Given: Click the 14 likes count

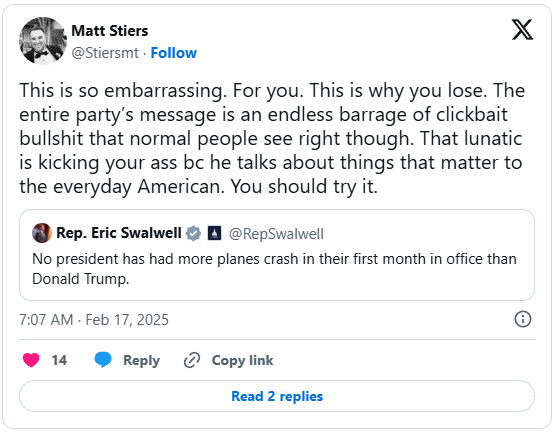Looking at the screenshot, I should [59, 360].
